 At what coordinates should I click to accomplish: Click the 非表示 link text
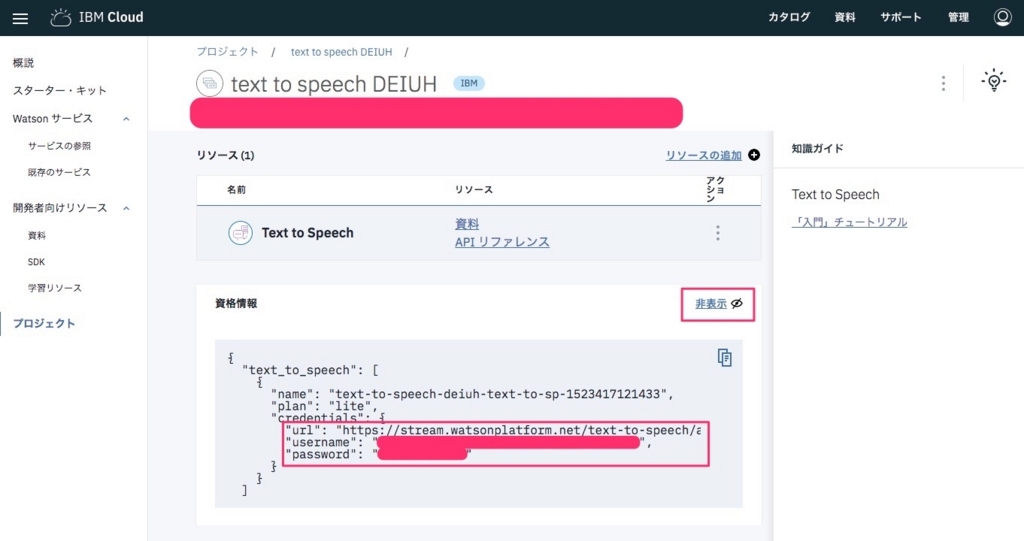(711, 303)
